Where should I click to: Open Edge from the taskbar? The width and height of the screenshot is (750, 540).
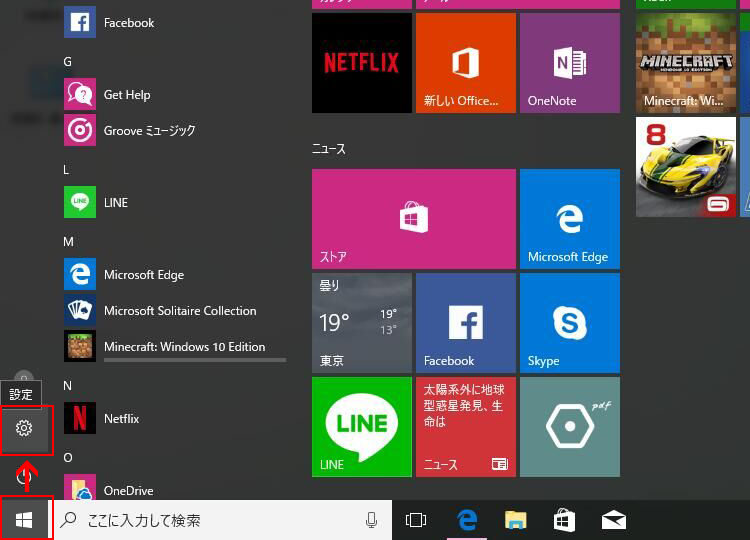click(x=467, y=520)
